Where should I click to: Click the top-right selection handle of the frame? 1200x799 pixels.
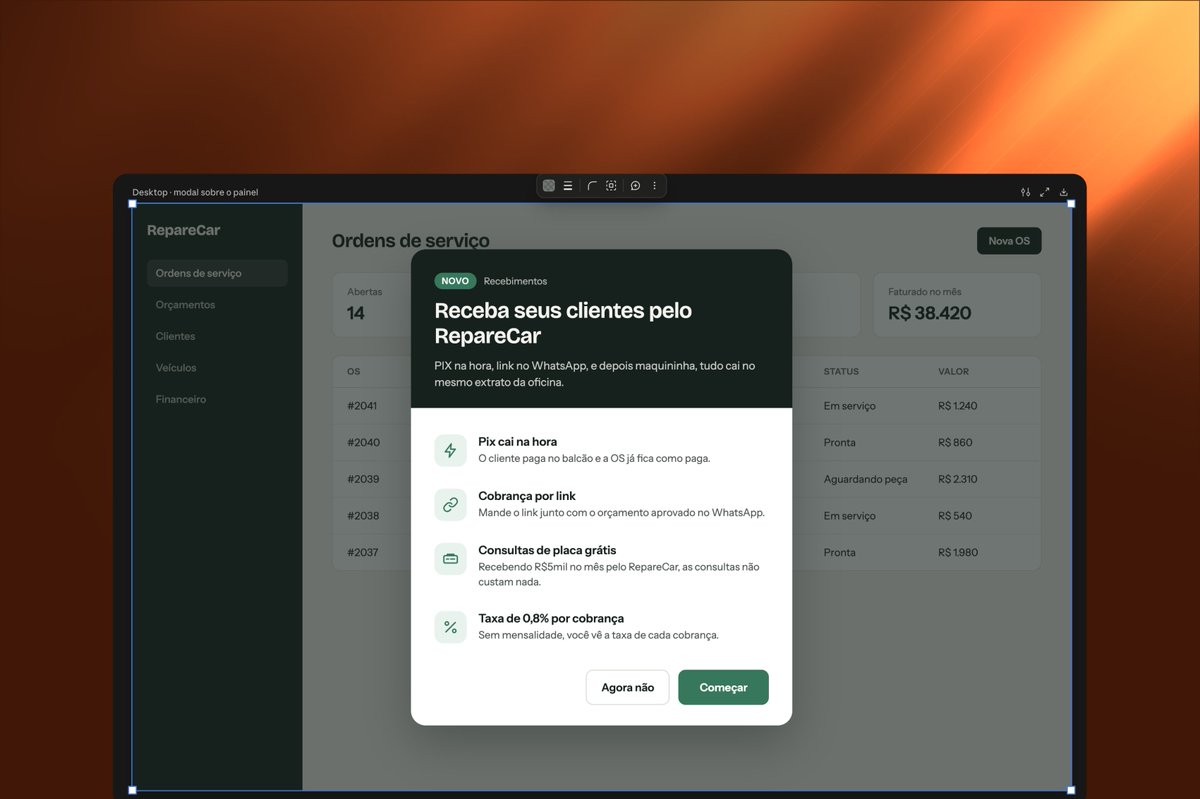click(x=1071, y=203)
